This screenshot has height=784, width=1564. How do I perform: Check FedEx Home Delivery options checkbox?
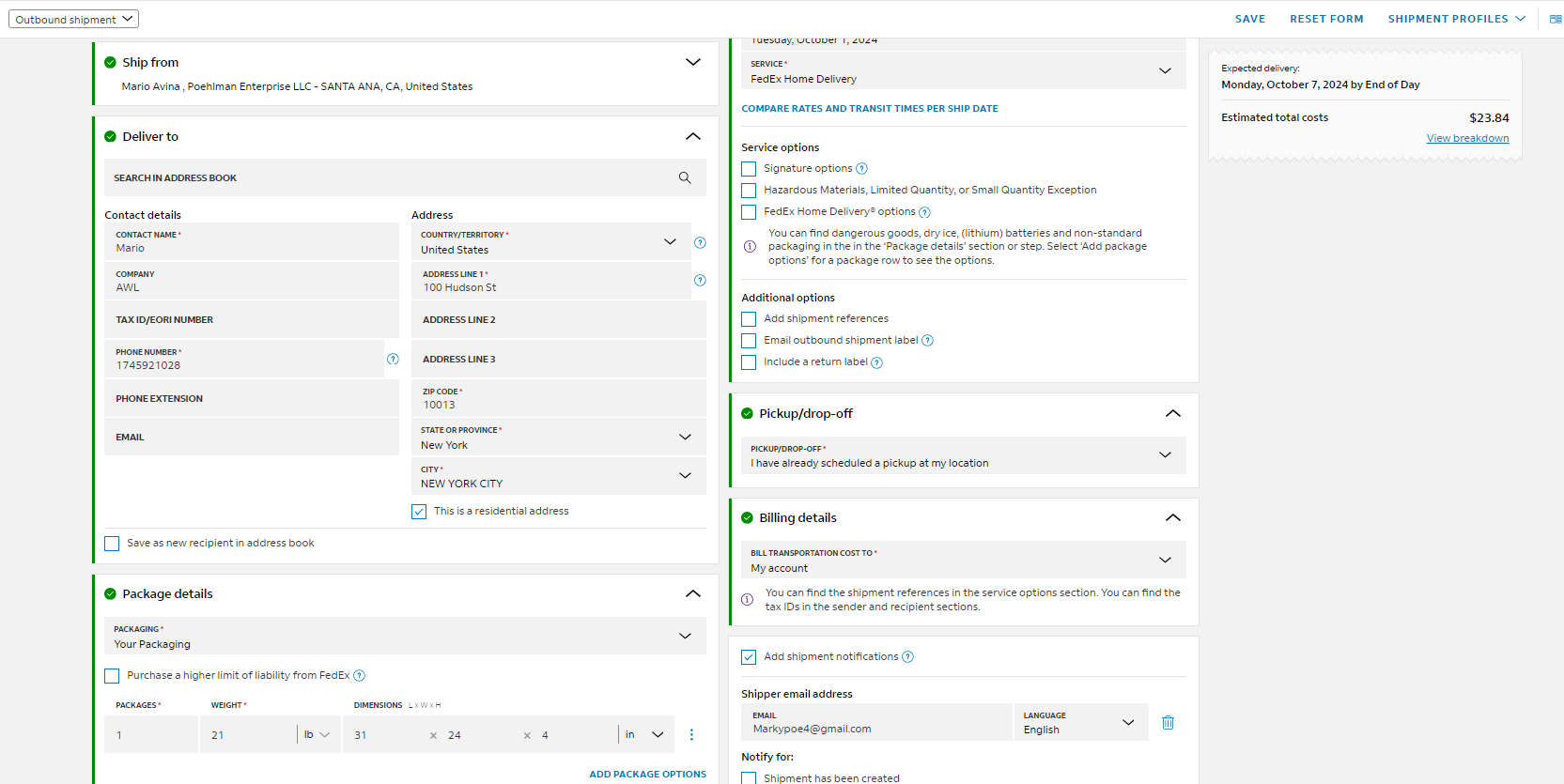point(749,212)
